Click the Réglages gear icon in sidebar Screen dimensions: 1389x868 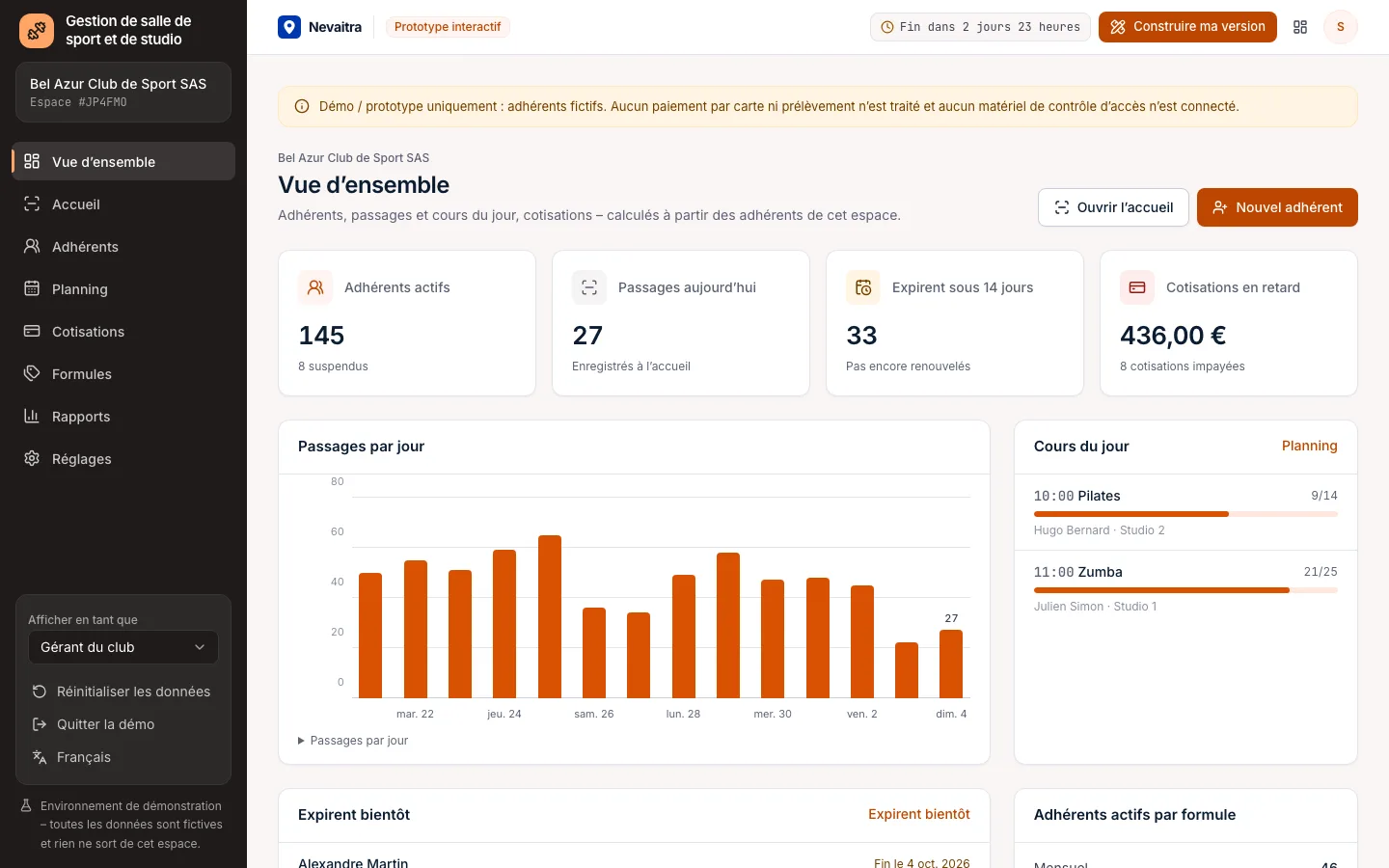[32, 458]
